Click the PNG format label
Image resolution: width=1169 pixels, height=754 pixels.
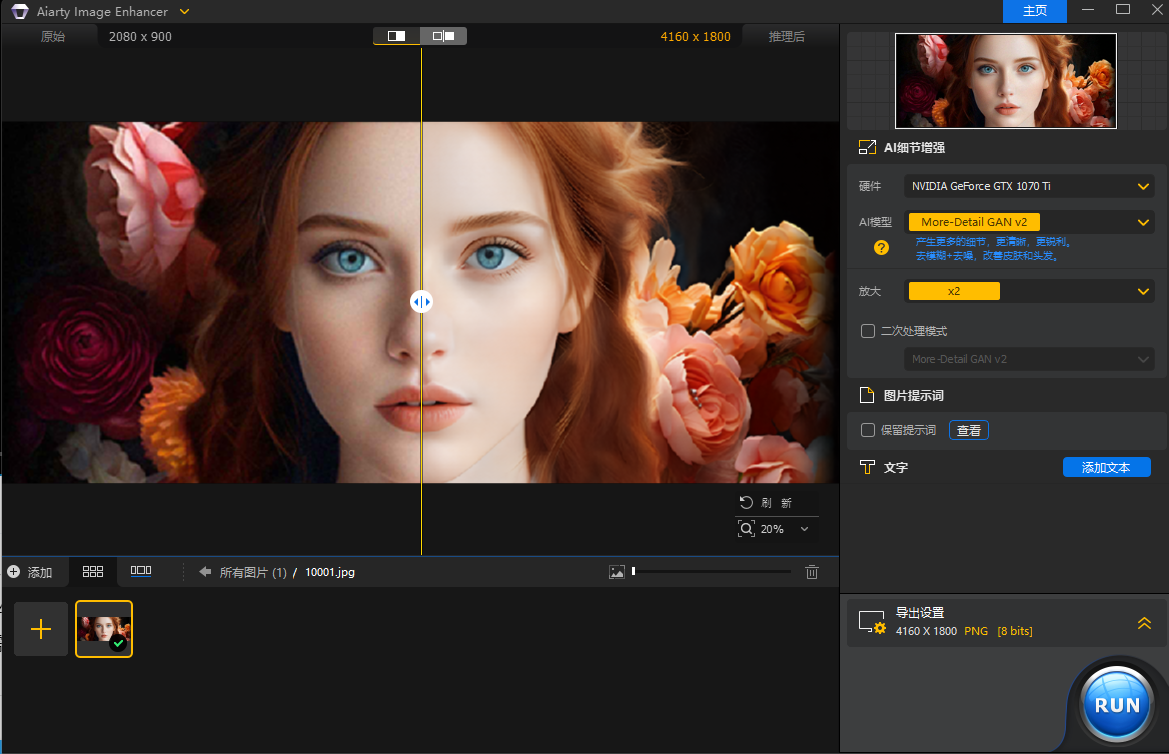976,631
